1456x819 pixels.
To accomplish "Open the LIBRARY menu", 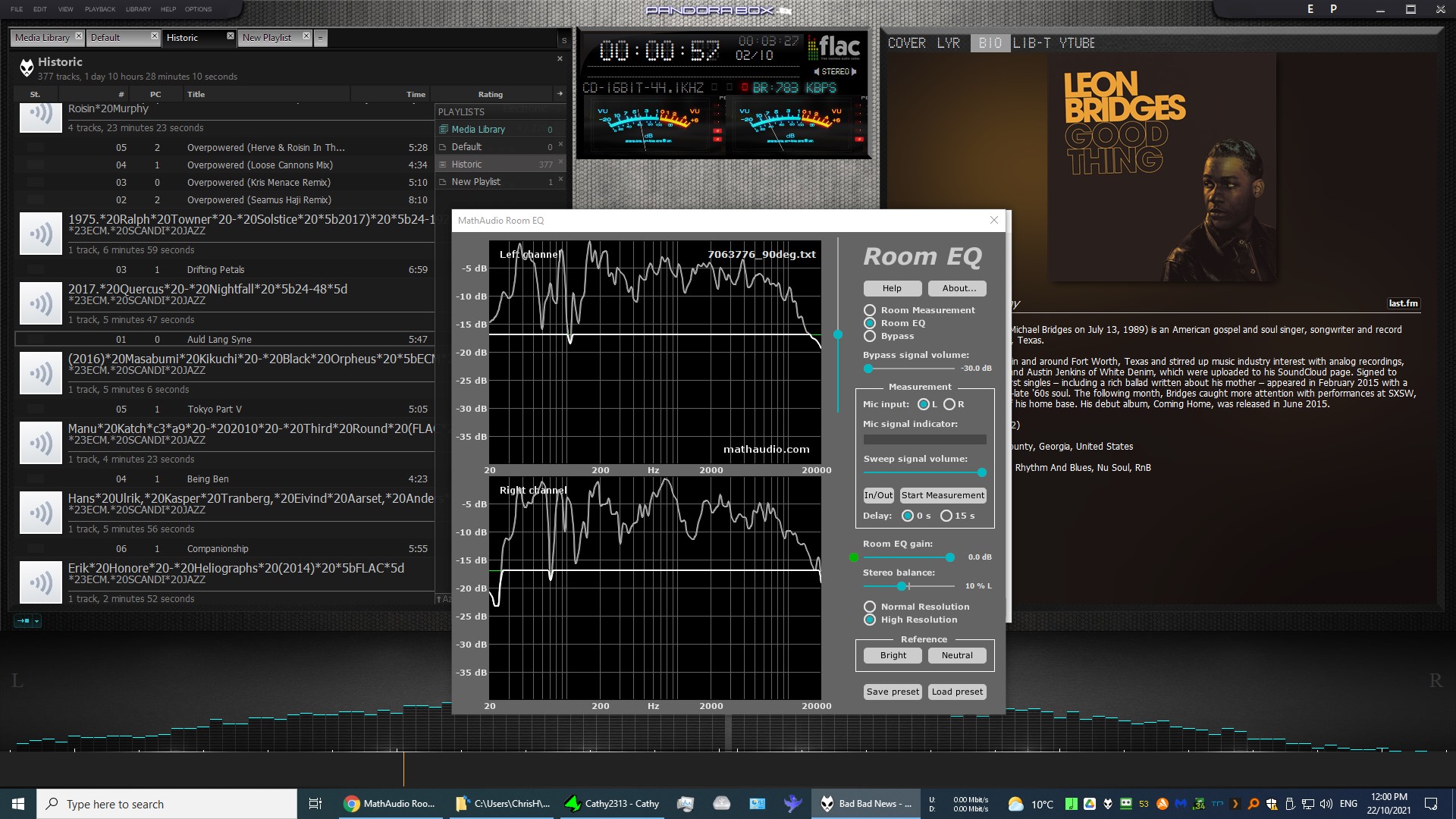I will (x=138, y=9).
